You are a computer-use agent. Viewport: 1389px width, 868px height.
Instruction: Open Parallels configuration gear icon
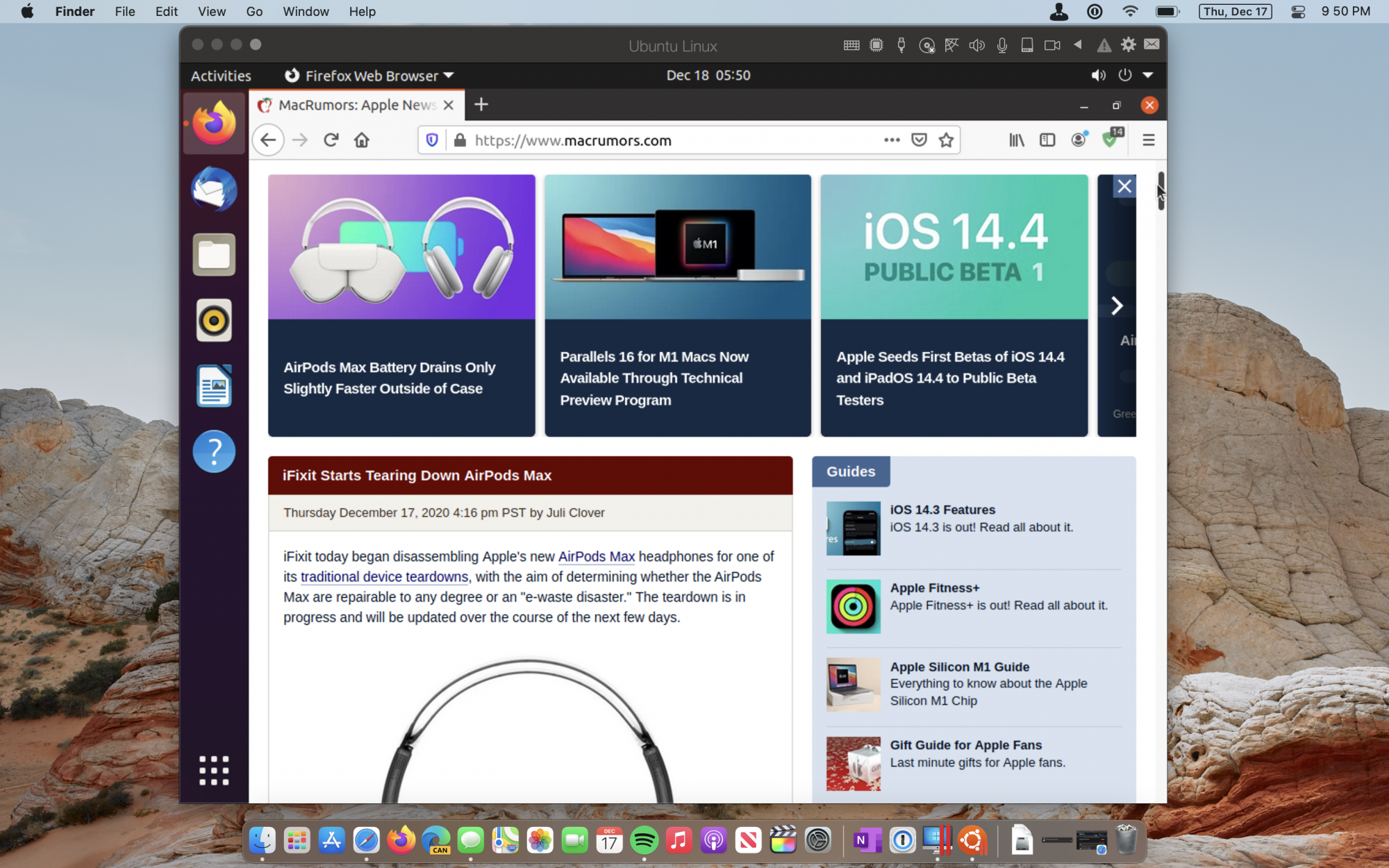click(x=1129, y=44)
